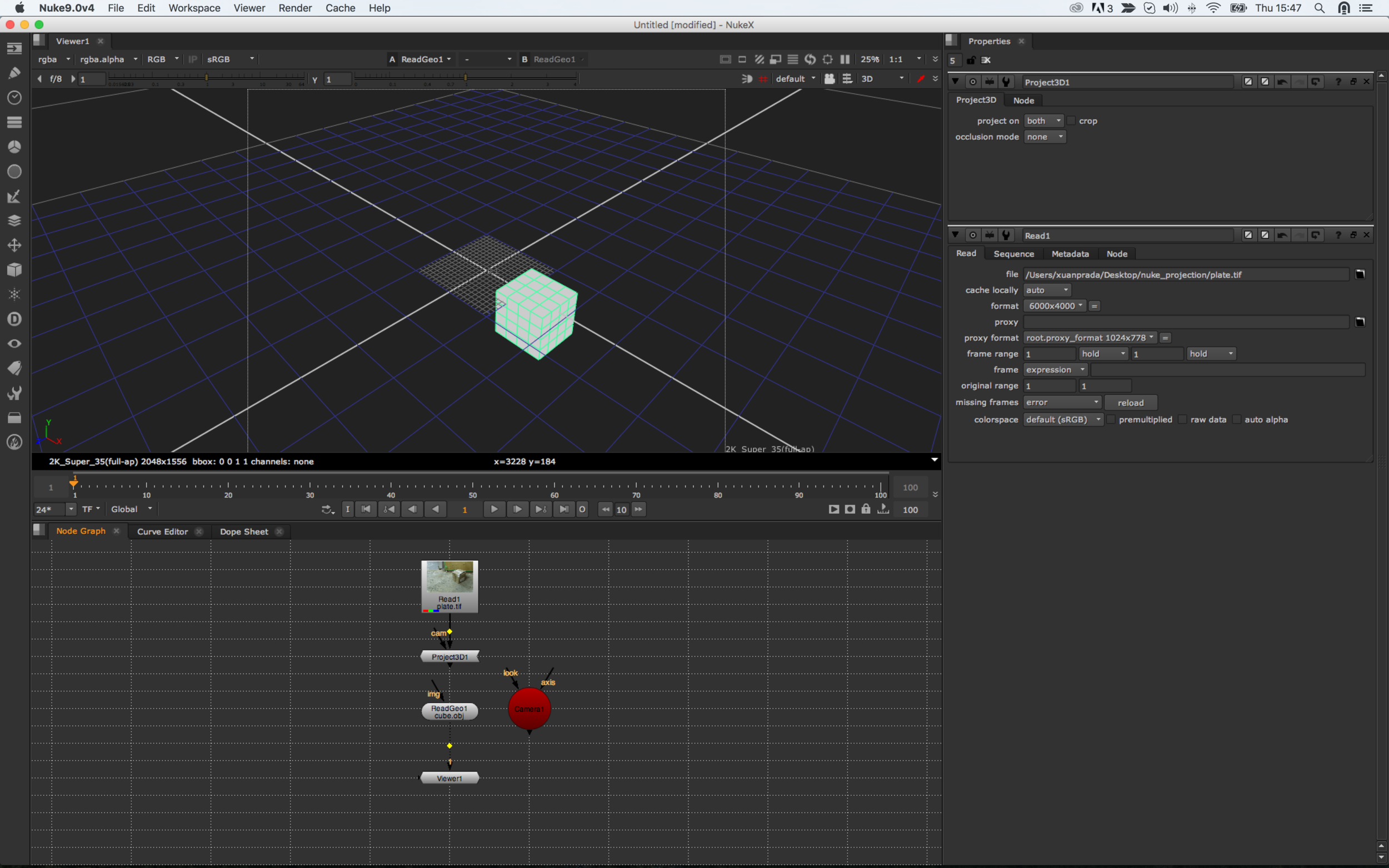This screenshot has width=1389, height=868.
Task: Open the rgba channel layer dropdown
Action: click(x=54, y=59)
